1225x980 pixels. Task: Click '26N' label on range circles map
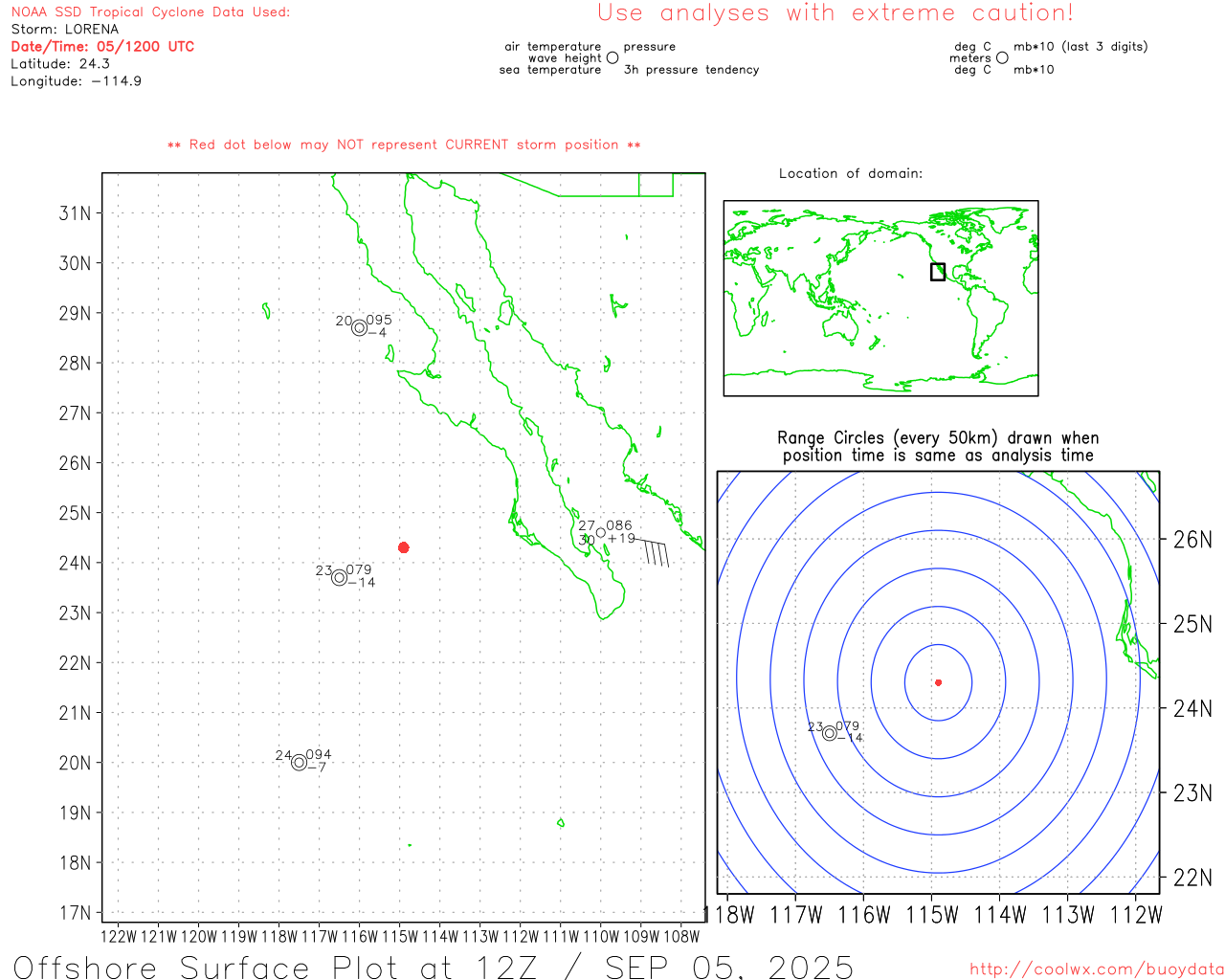1192,540
